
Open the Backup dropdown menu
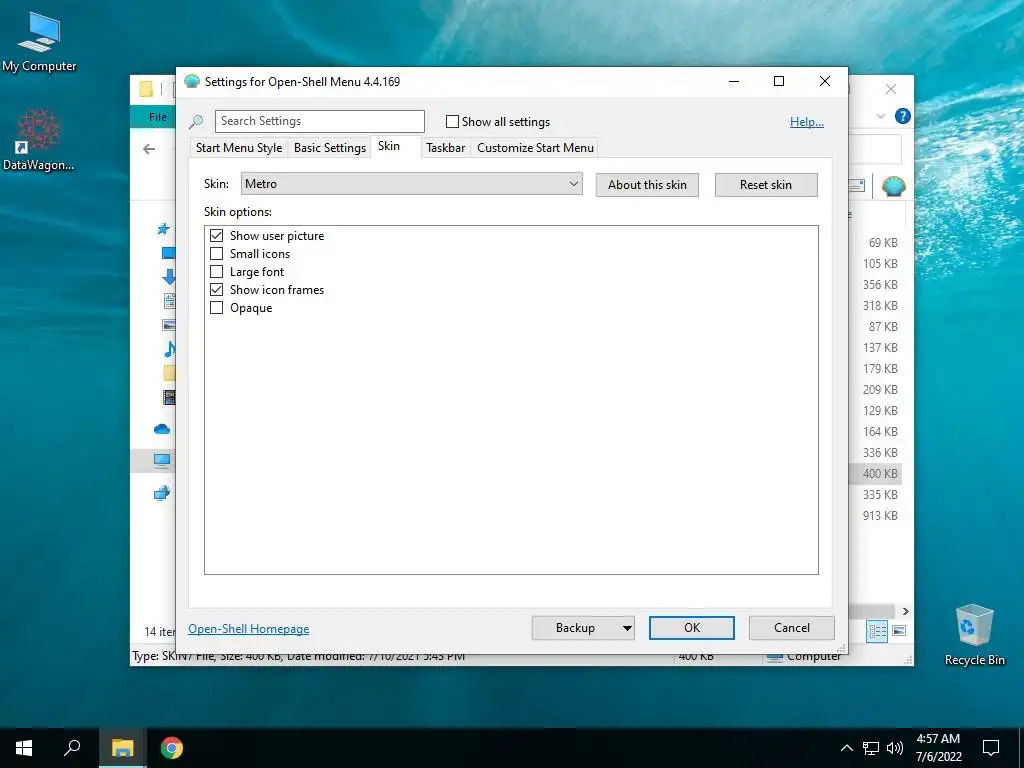(627, 628)
